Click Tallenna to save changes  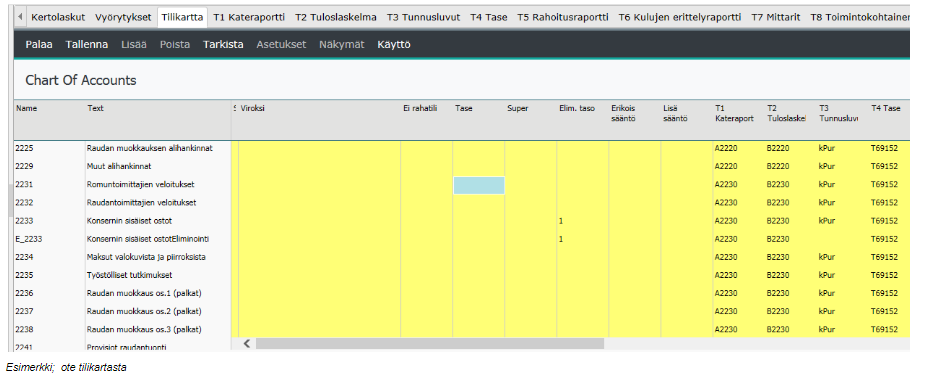click(87, 44)
